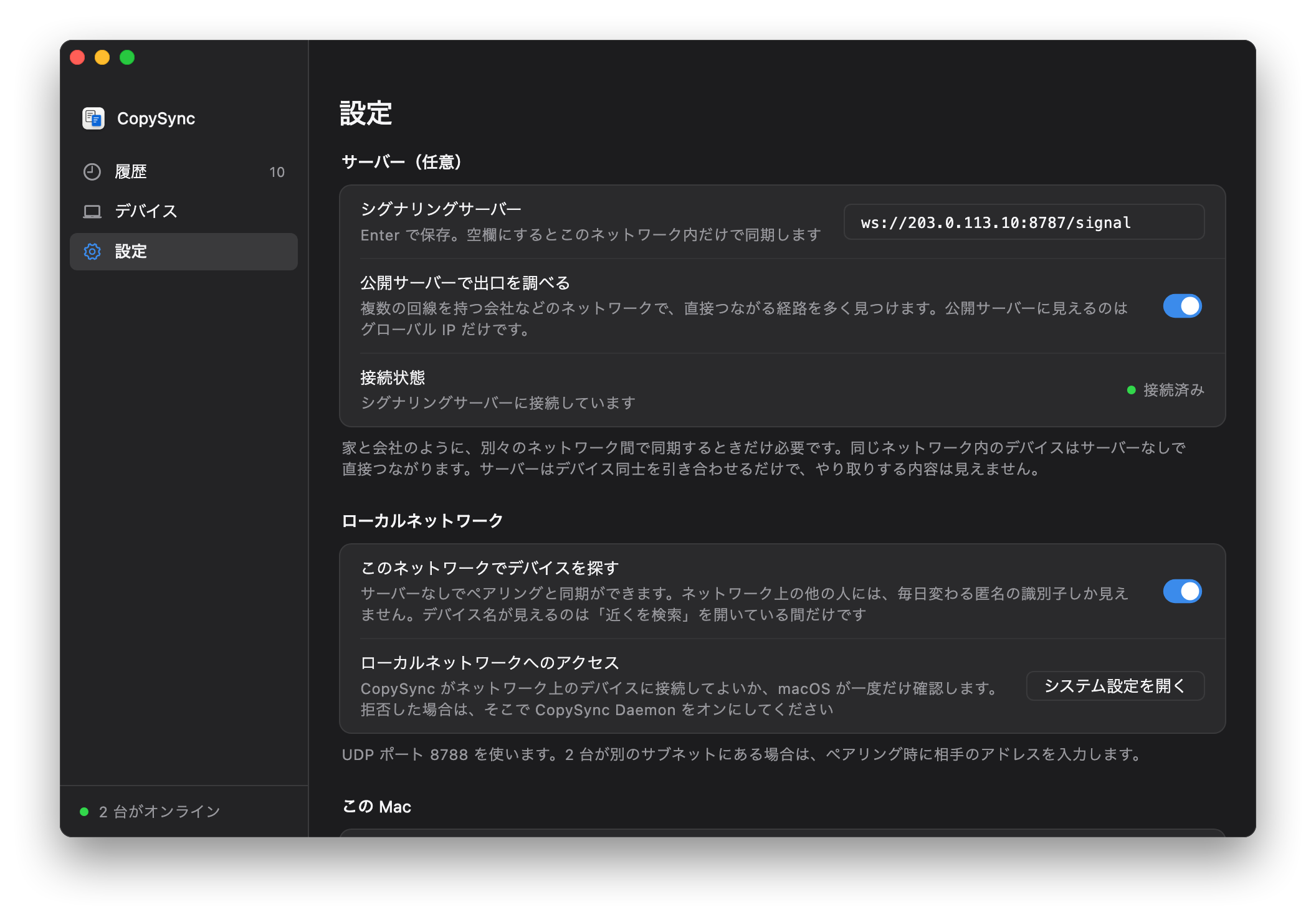Viewport: 1316px width, 917px height.
Task: Click the gear icon beside 設定
Action: pos(92,252)
